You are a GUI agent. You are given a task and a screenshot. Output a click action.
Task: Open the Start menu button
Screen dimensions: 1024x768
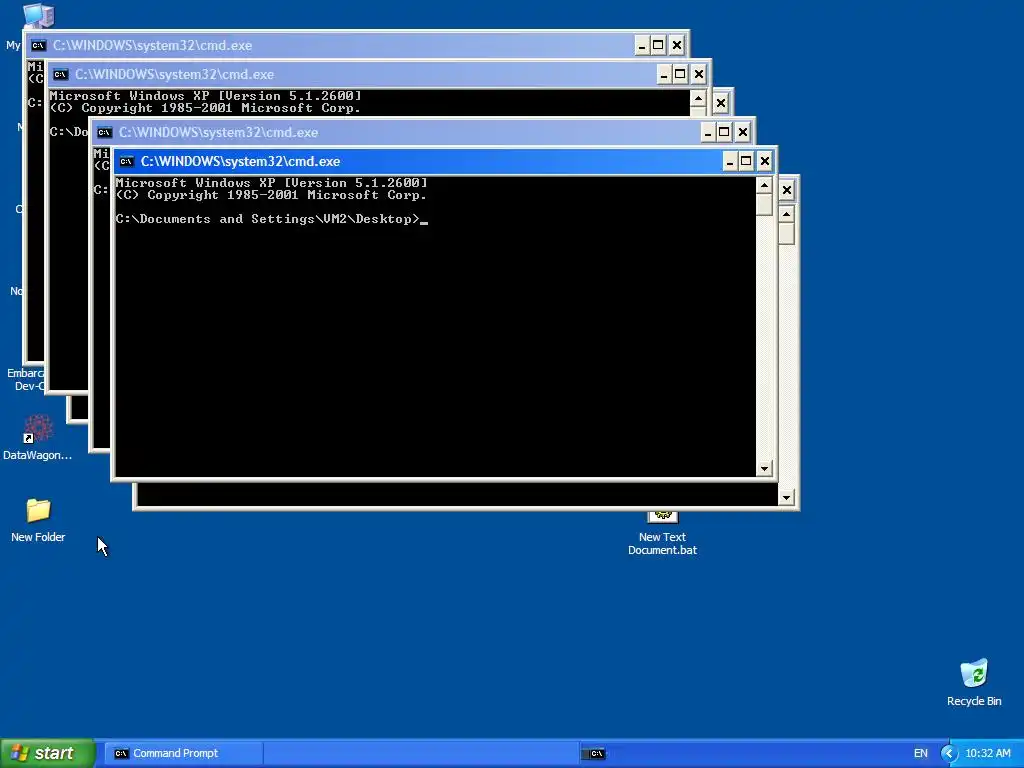pyautogui.click(x=48, y=753)
